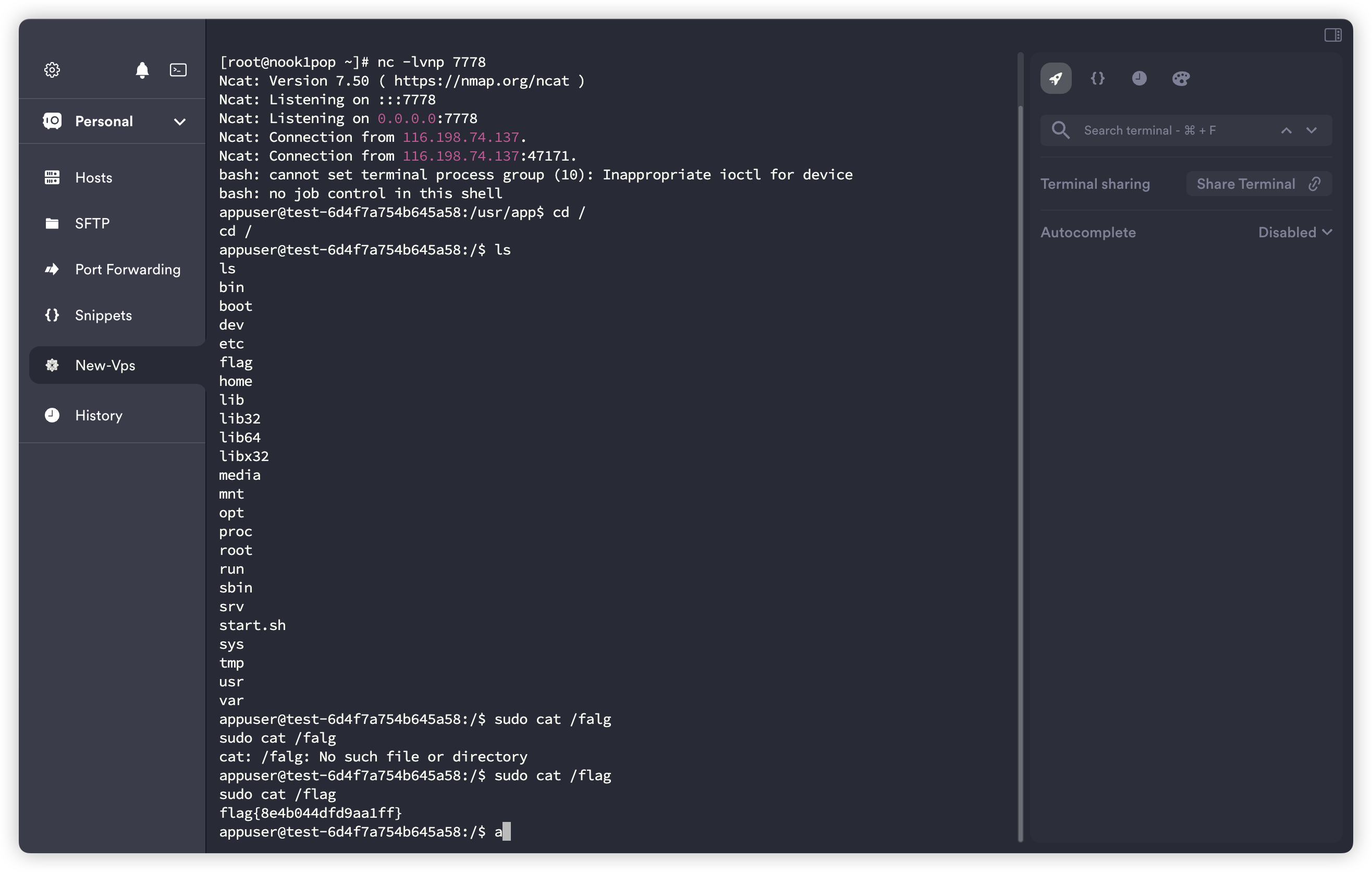Open the history clock panel tab

click(x=1139, y=78)
